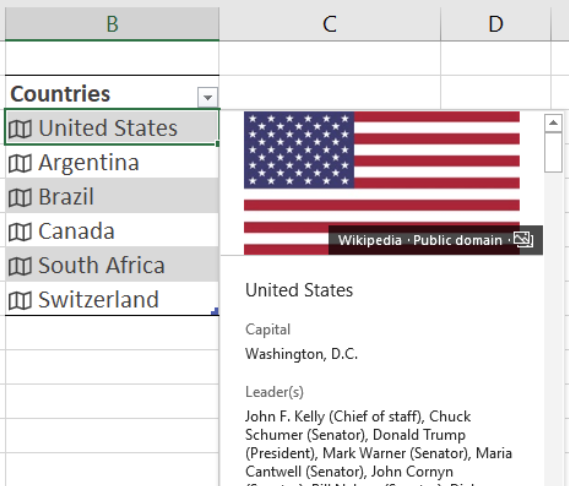Select the Argentina cell text
Image resolution: width=569 pixels, height=486 pixels.
click(89, 163)
